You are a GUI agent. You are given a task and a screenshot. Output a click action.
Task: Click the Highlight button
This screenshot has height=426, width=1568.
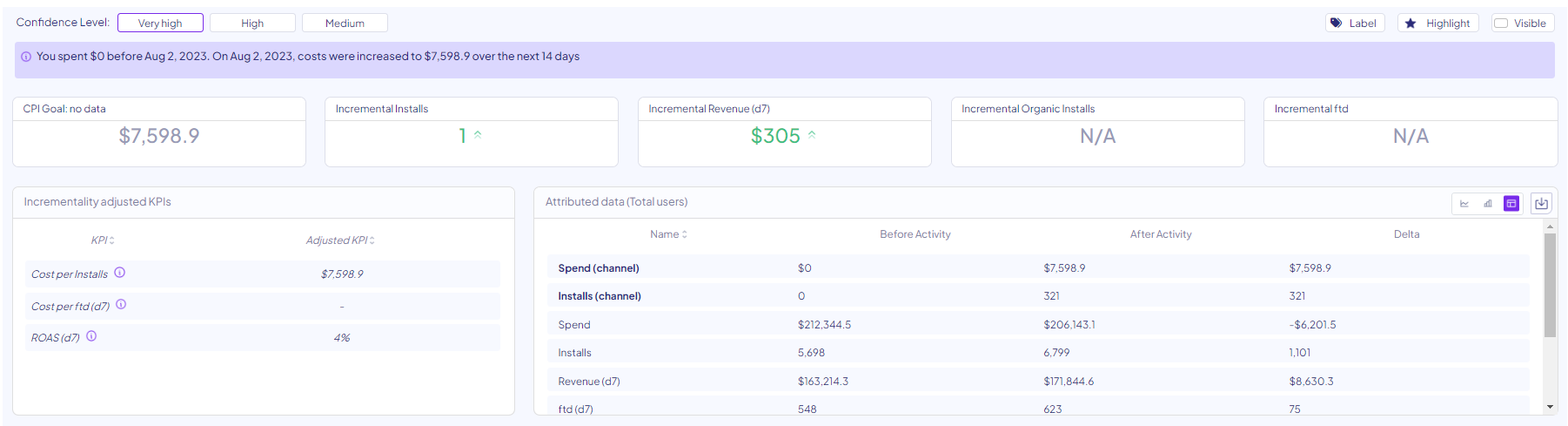[1438, 24]
